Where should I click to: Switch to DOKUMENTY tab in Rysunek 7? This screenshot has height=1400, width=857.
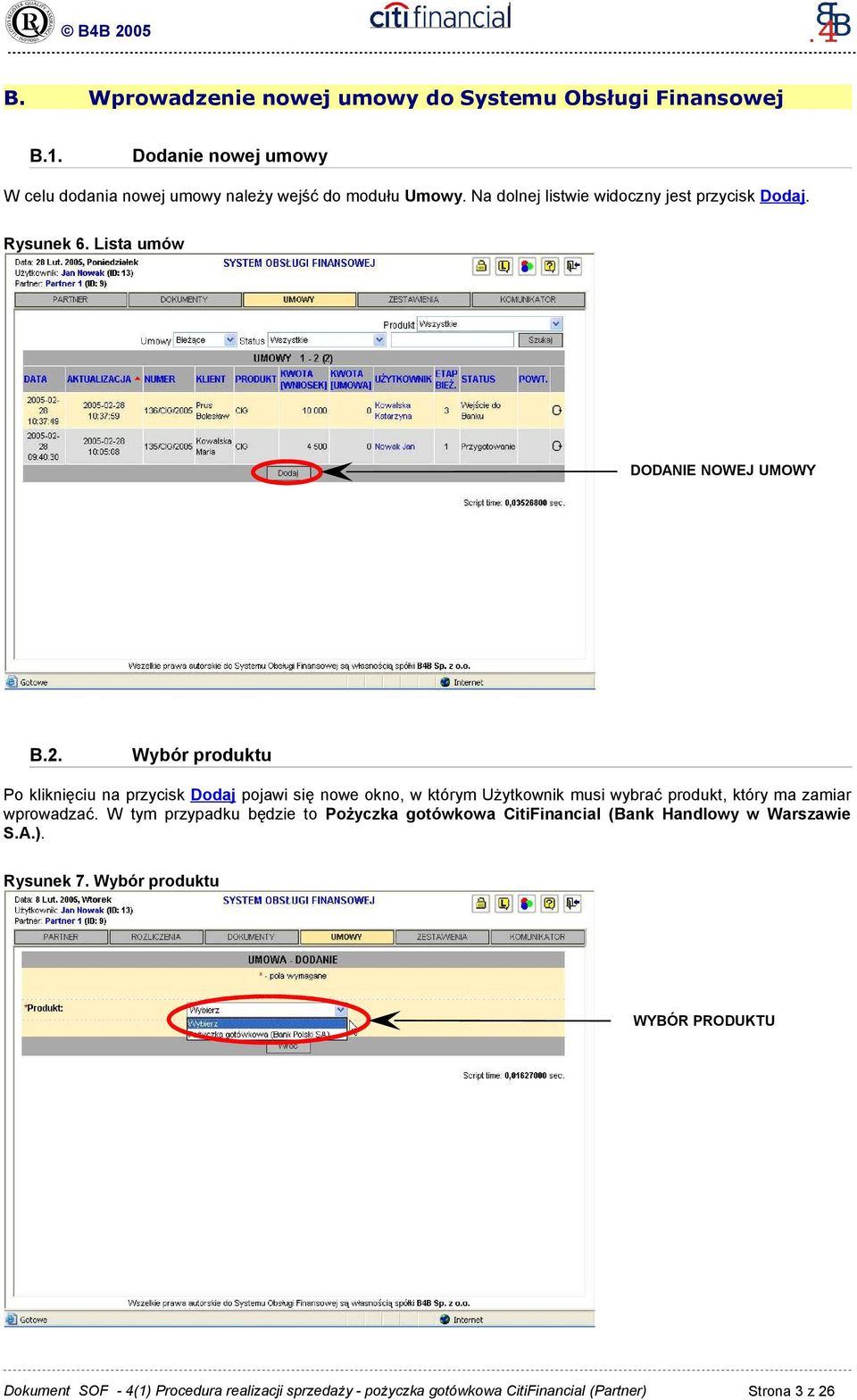pyautogui.click(x=251, y=937)
